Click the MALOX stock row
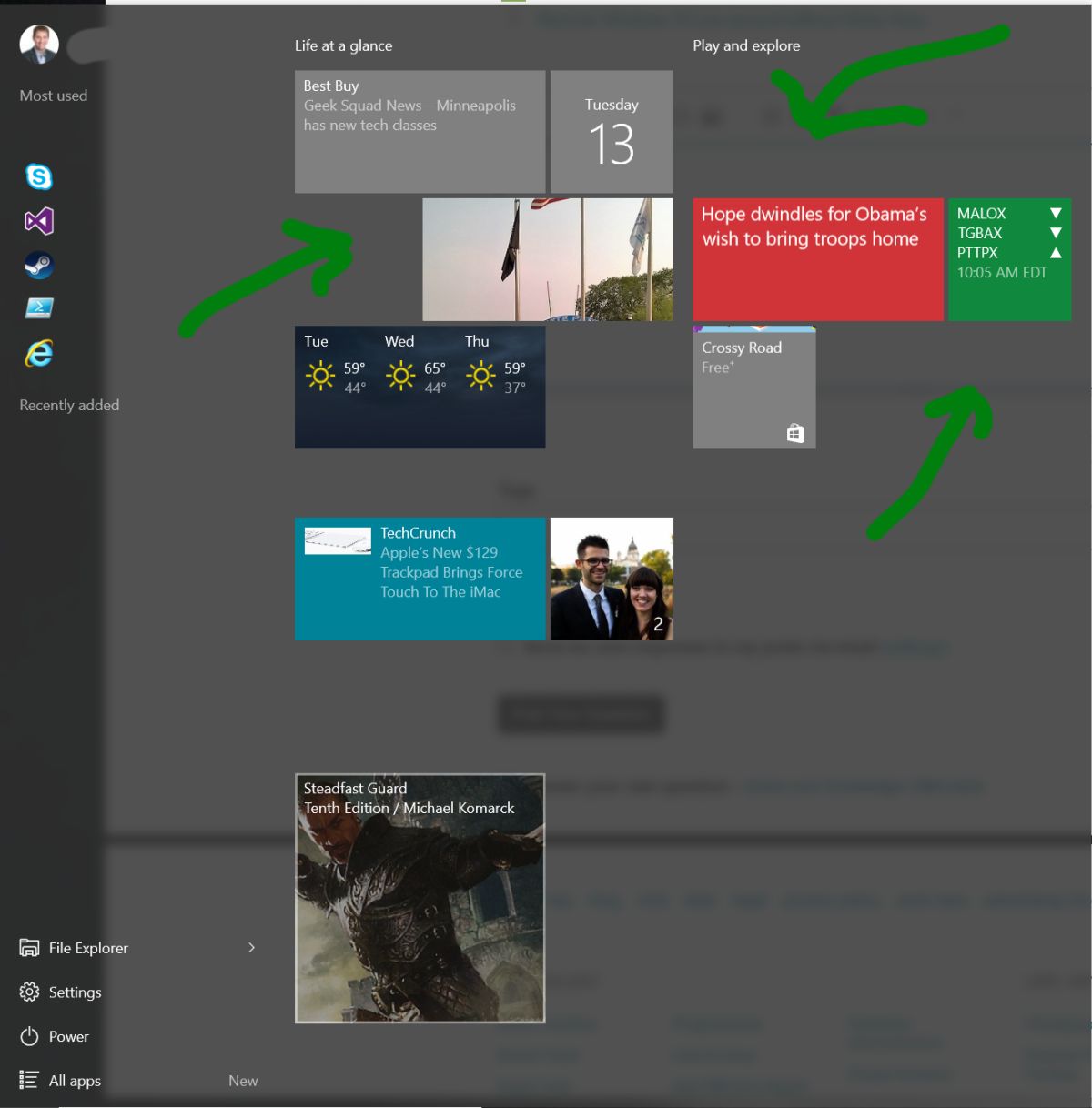This screenshot has width=1092, height=1108. [1009, 213]
